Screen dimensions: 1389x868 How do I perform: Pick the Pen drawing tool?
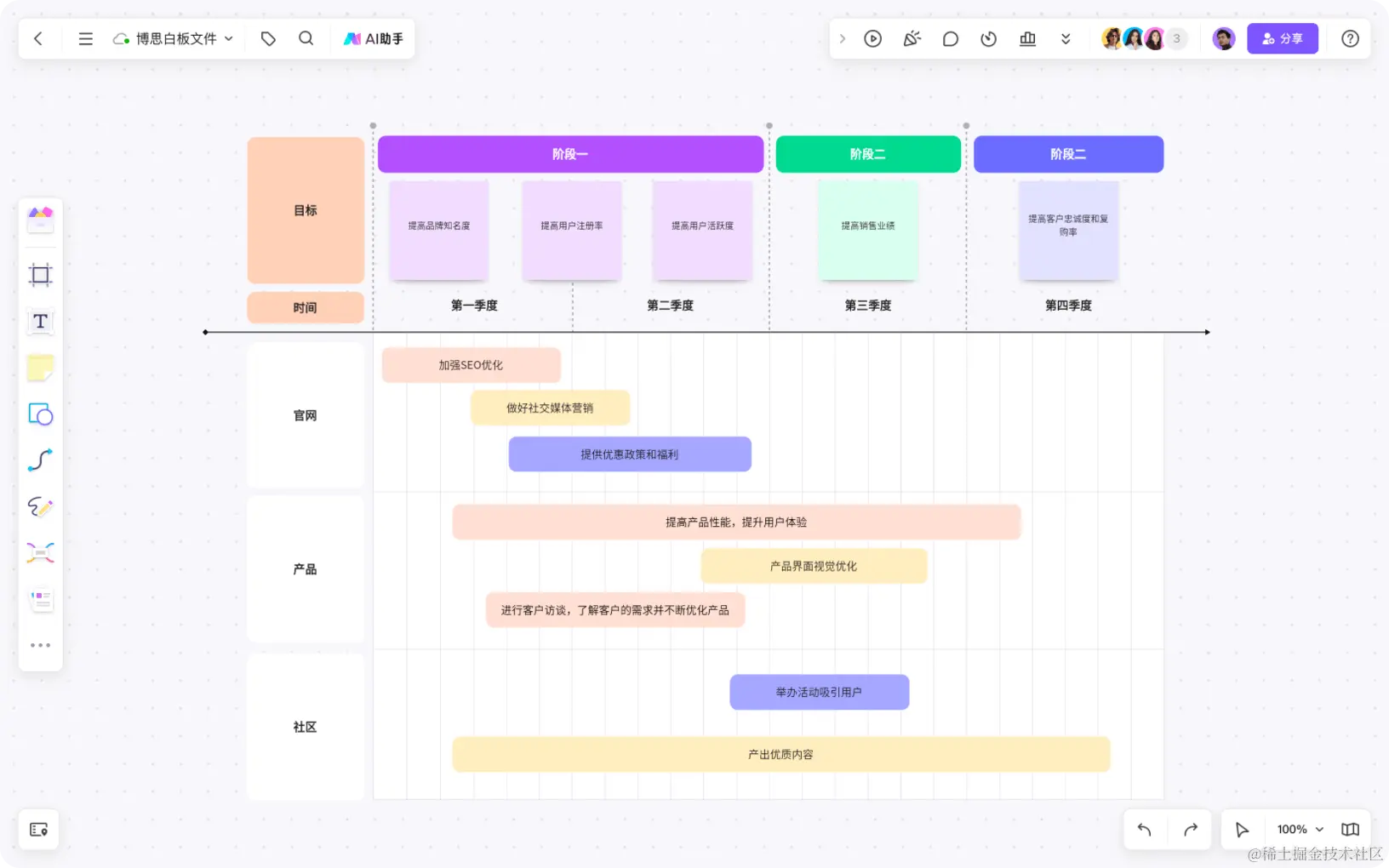(40, 507)
